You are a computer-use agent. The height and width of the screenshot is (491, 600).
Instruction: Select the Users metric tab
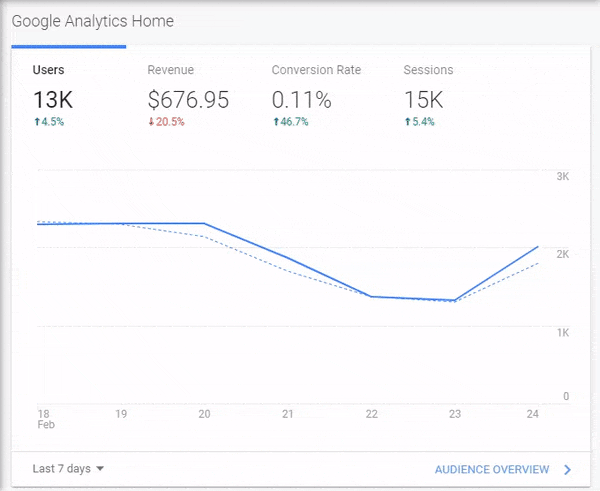[48, 70]
